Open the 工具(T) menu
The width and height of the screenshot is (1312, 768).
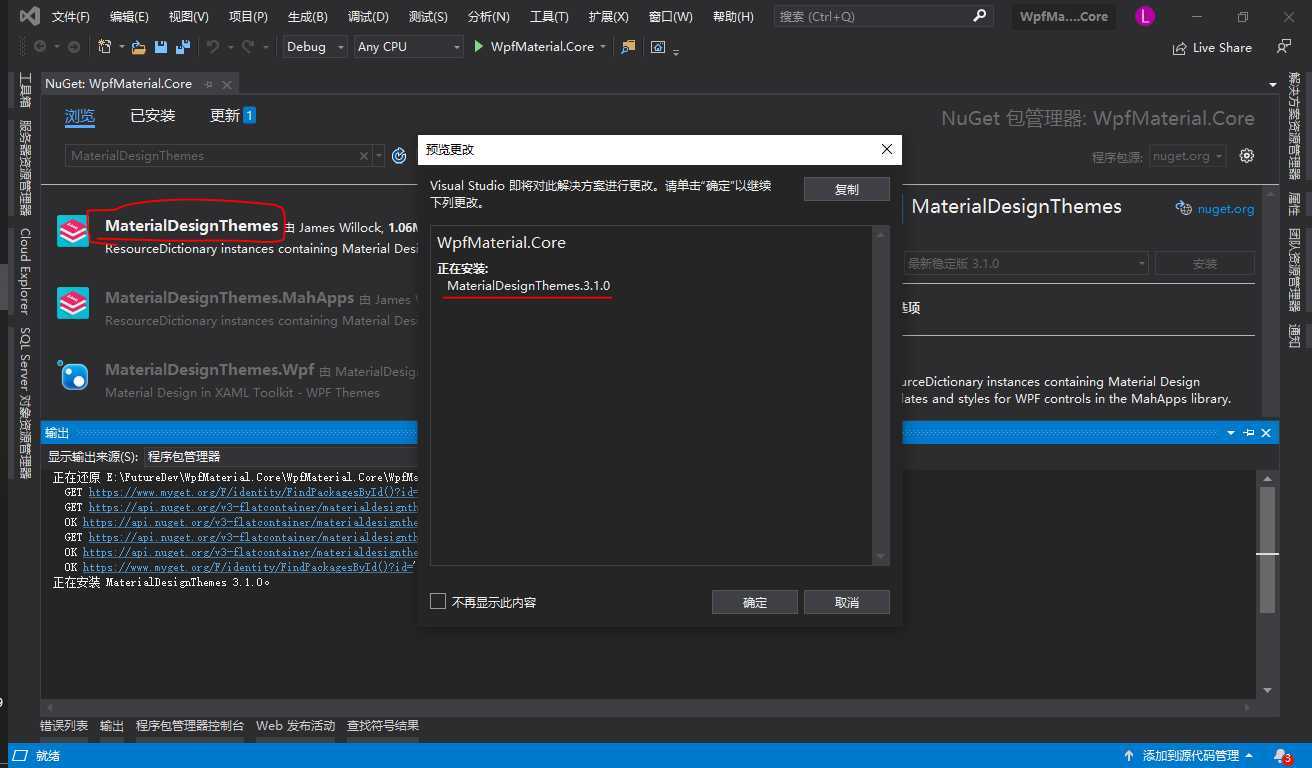pos(549,16)
